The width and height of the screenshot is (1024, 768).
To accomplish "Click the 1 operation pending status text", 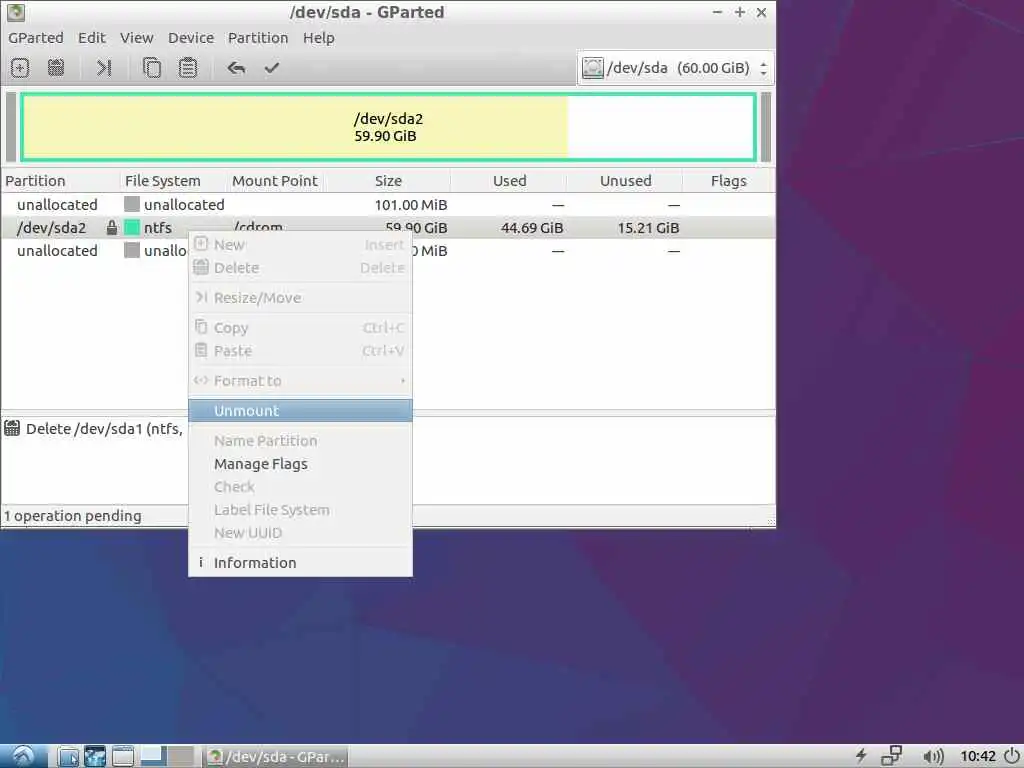I will click(72, 516).
